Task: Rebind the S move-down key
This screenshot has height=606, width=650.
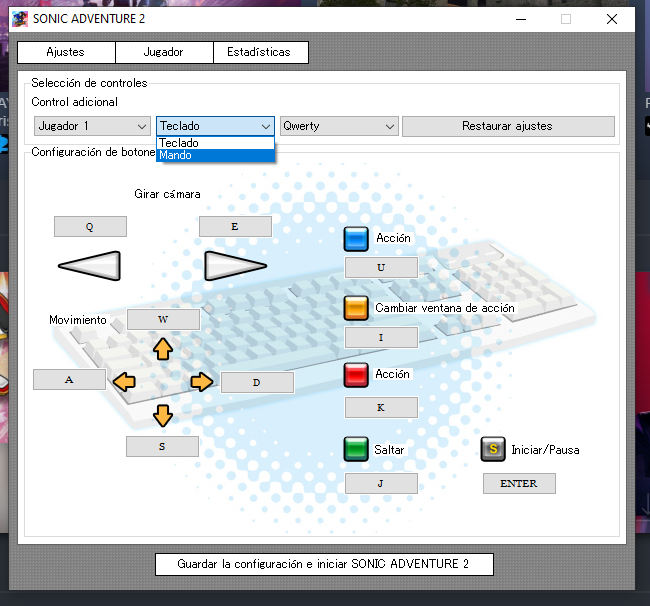Action: tap(162, 446)
